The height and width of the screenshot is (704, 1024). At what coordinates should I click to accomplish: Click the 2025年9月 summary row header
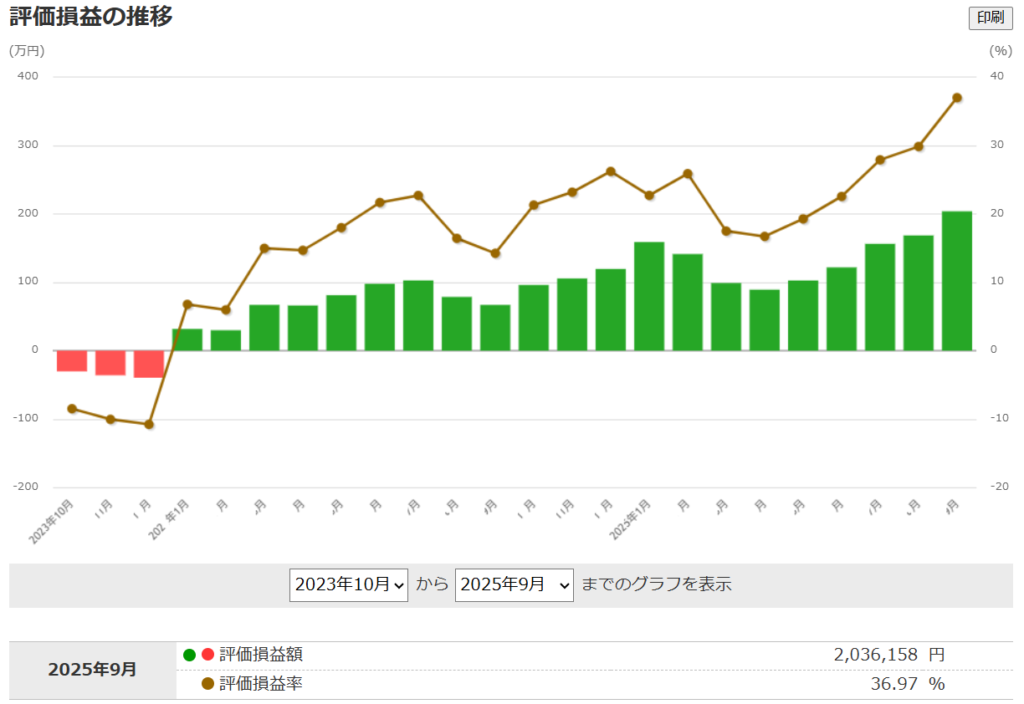pos(92,669)
